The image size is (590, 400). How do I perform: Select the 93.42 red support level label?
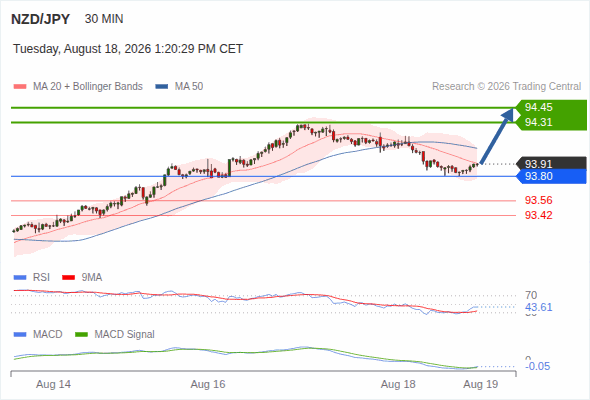(x=539, y=215)
